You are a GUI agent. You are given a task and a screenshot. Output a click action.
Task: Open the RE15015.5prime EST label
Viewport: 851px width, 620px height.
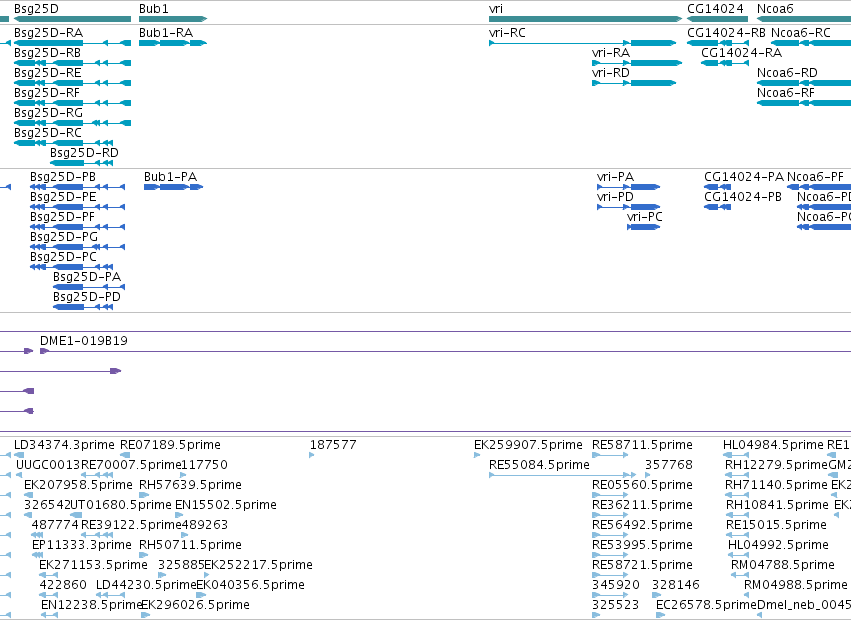(777, 525)
